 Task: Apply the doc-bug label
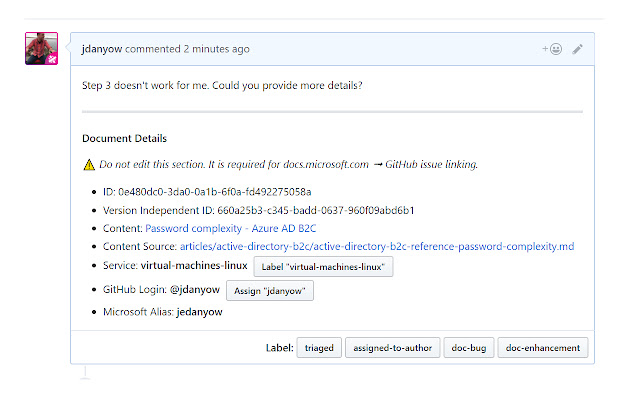[468, 348]
